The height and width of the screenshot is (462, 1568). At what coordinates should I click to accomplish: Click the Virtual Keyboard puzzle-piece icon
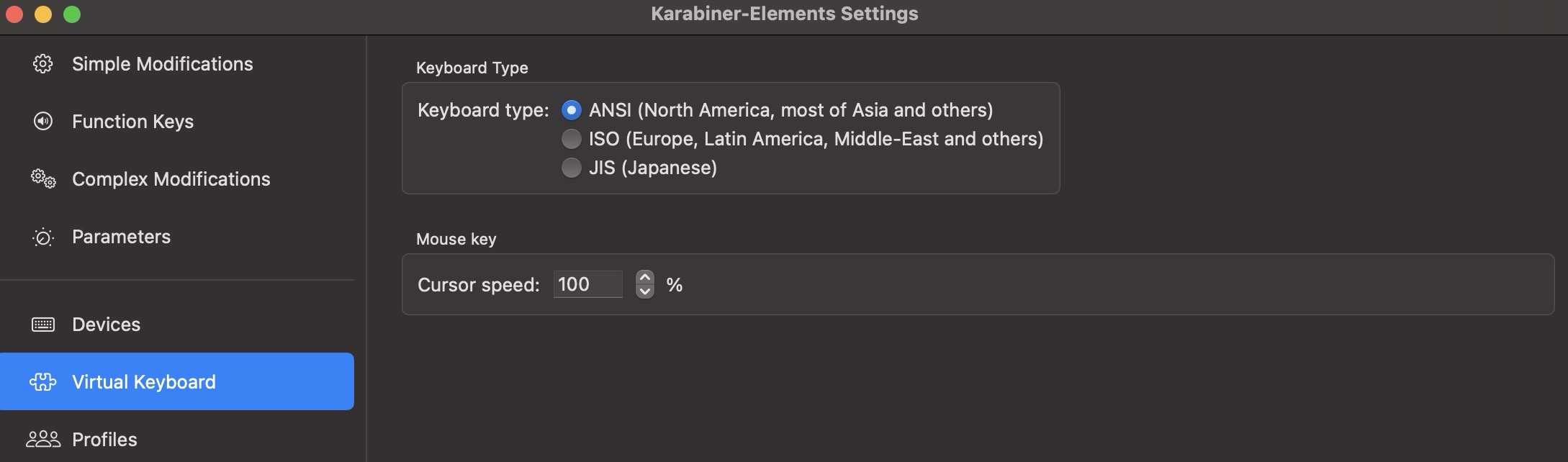coord(42,382)
